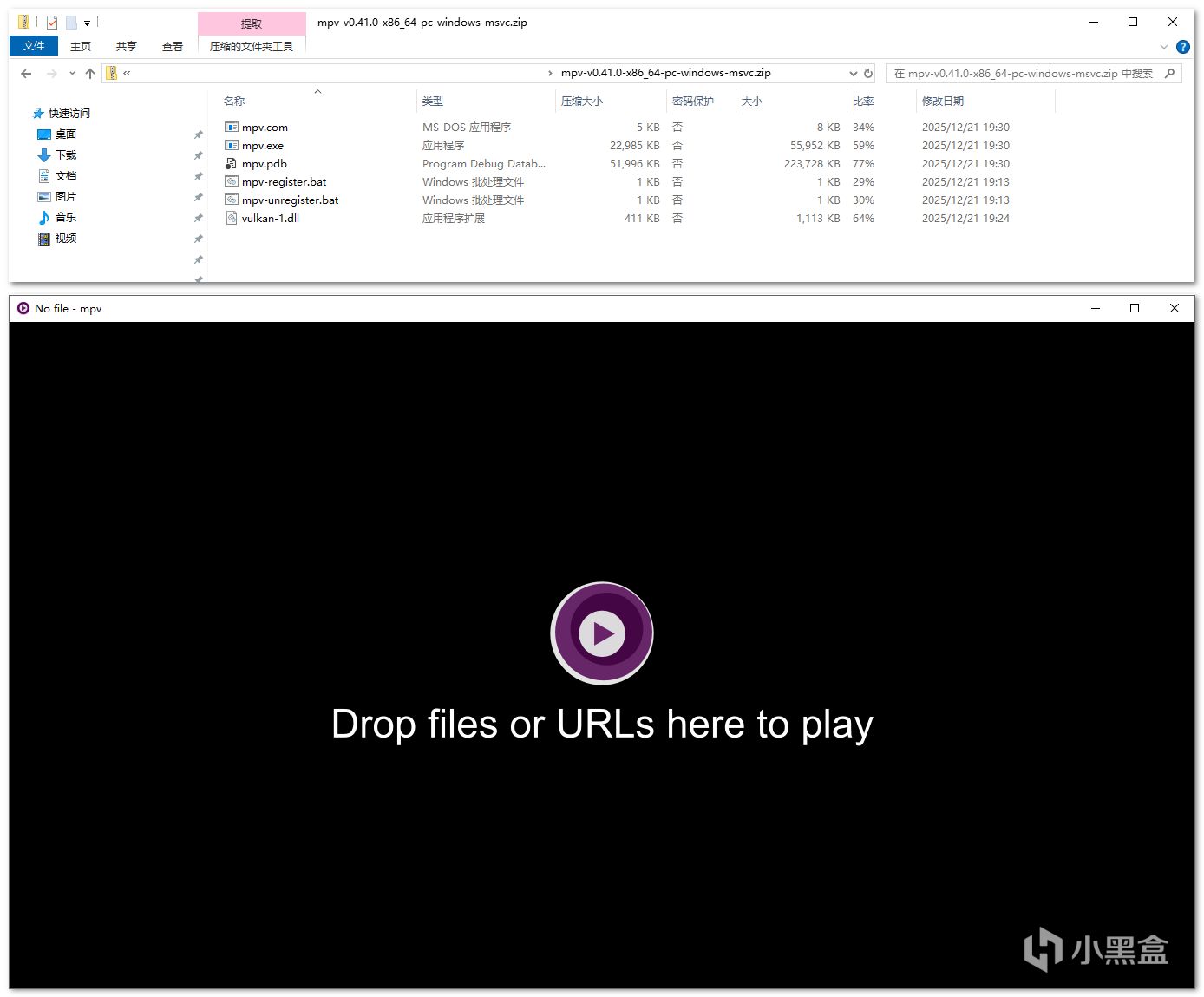Click the New folder icon in quick access toolbar
Screen dimensions: 1204x997
click(71, 23)
